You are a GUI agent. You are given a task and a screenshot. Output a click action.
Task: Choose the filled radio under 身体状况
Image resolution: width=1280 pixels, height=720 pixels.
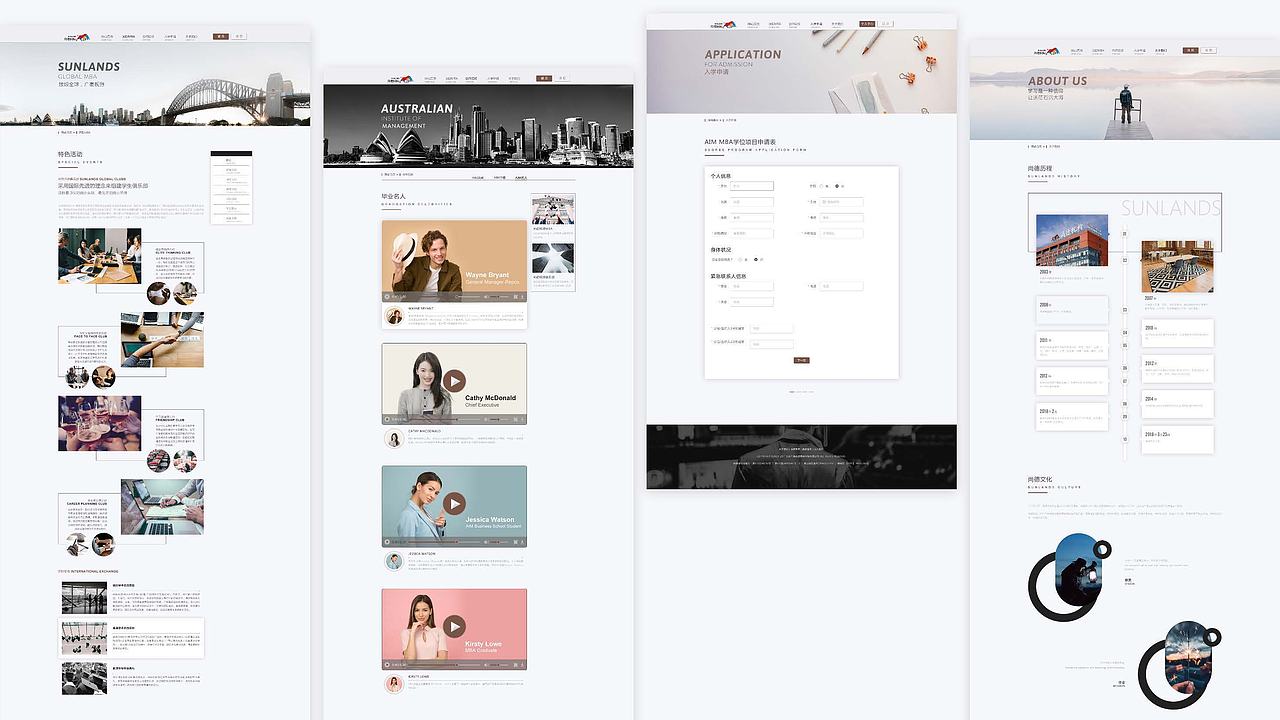755,259
